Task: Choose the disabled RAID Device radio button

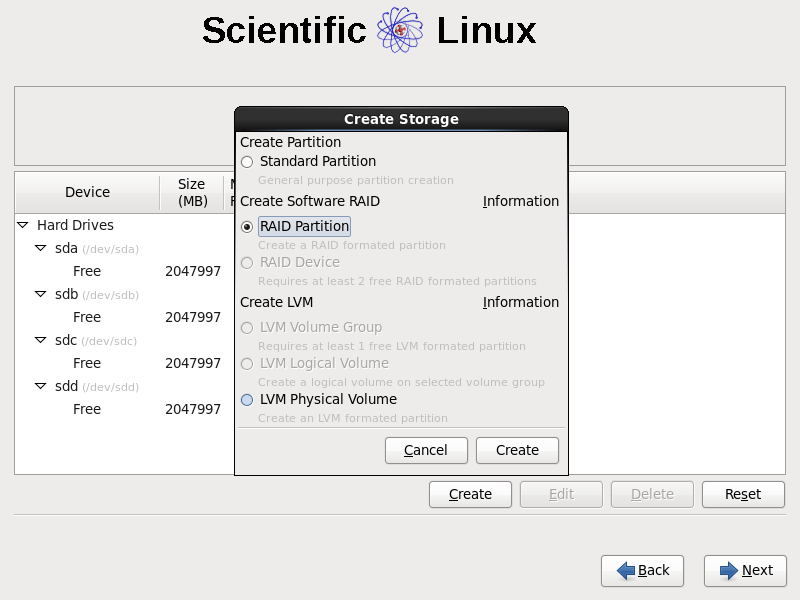Action: [247, 263]
